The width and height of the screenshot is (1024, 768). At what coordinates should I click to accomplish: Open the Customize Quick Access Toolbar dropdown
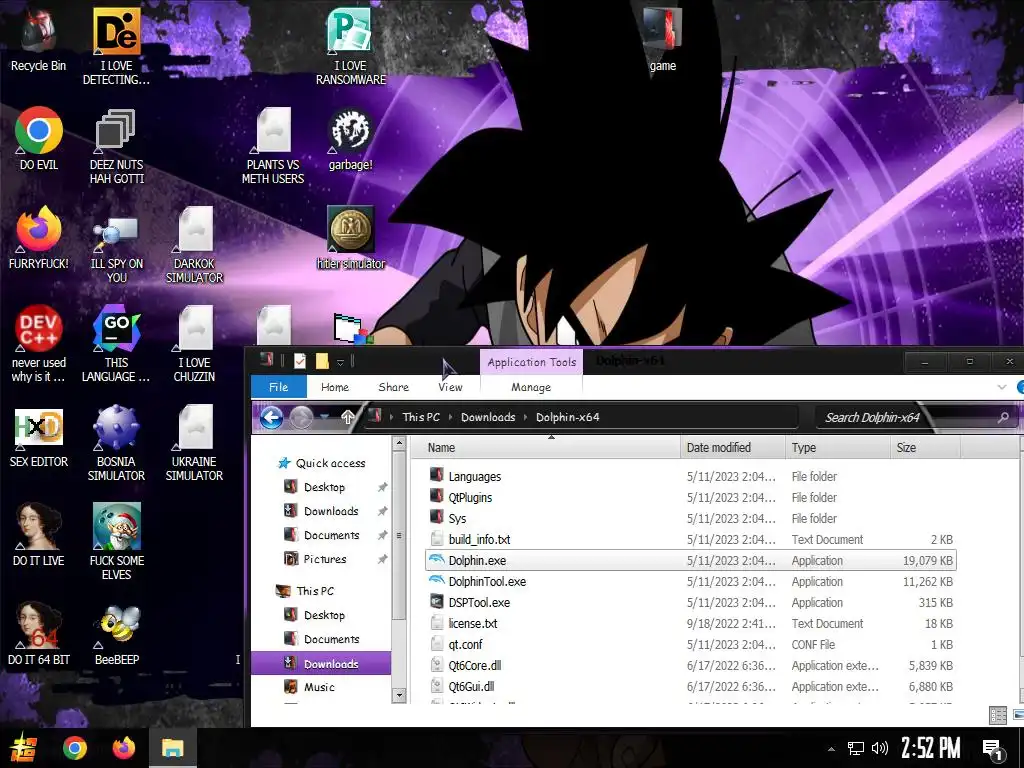[x=340, y=362]
